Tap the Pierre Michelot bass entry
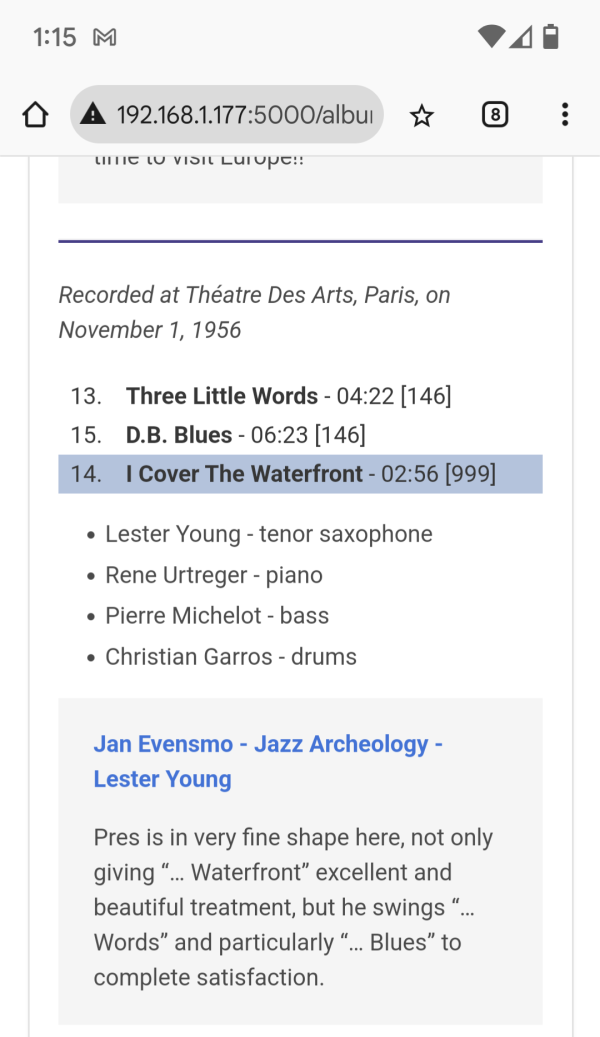Image resolution: width=600 pixels, height=1037 pixels. point(217,616)
